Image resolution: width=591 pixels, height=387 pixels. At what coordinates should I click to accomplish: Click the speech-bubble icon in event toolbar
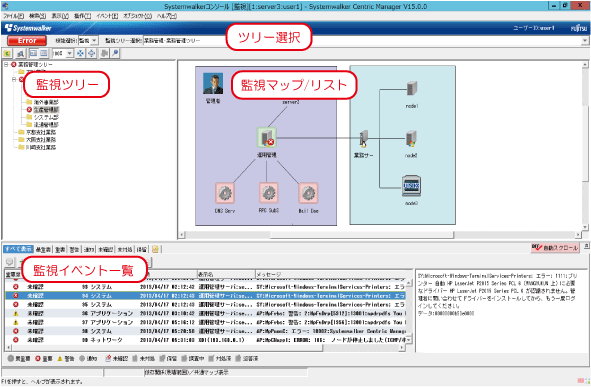(9, 262)
